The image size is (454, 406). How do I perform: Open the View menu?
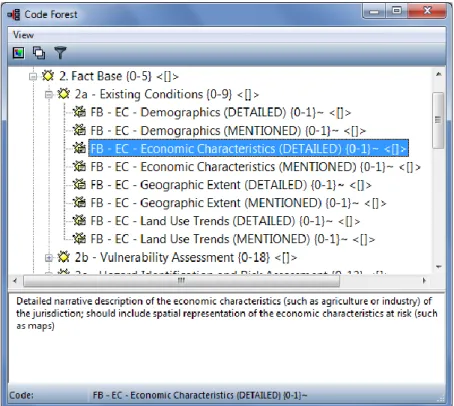click(23, 35)
